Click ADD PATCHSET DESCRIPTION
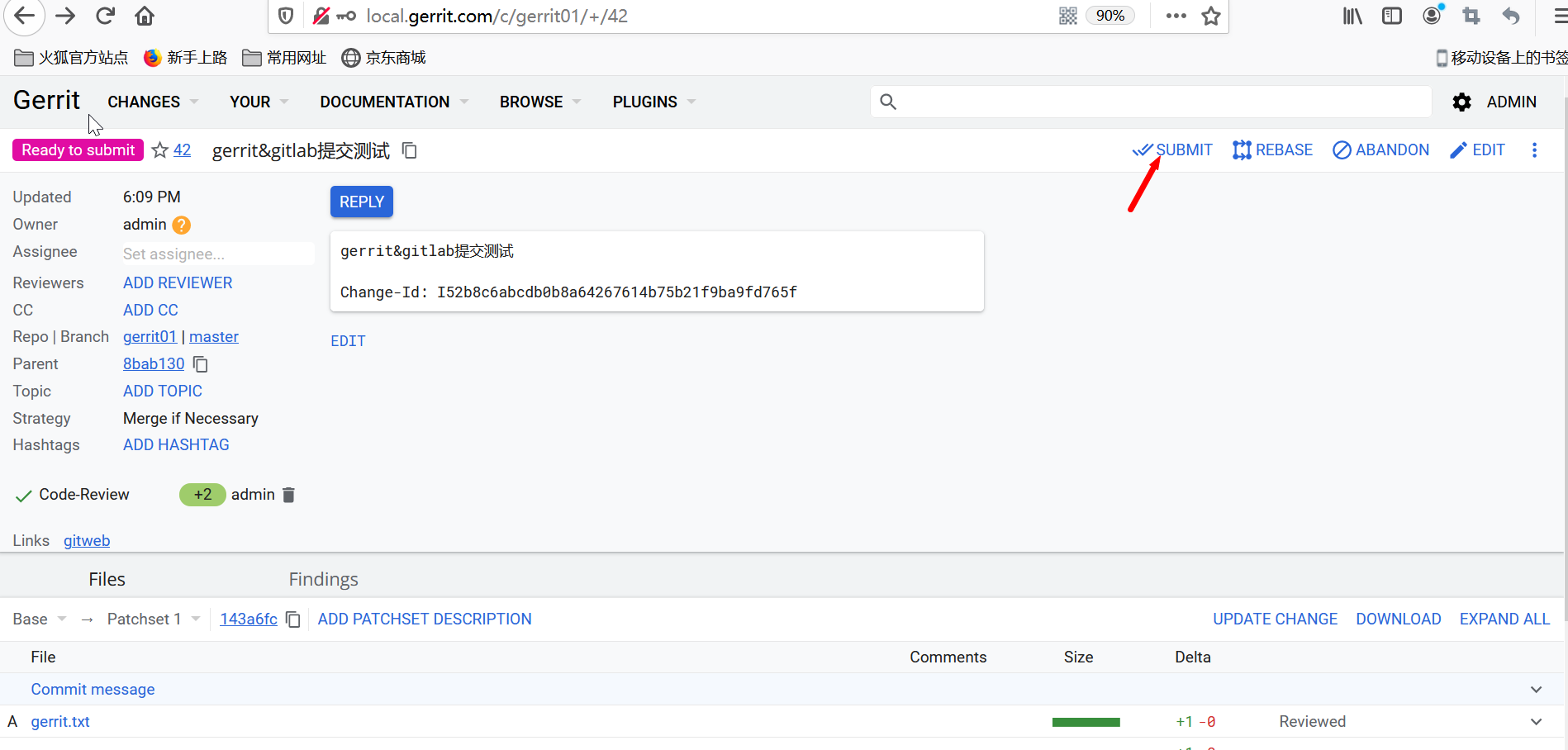 tap(425, 619)
